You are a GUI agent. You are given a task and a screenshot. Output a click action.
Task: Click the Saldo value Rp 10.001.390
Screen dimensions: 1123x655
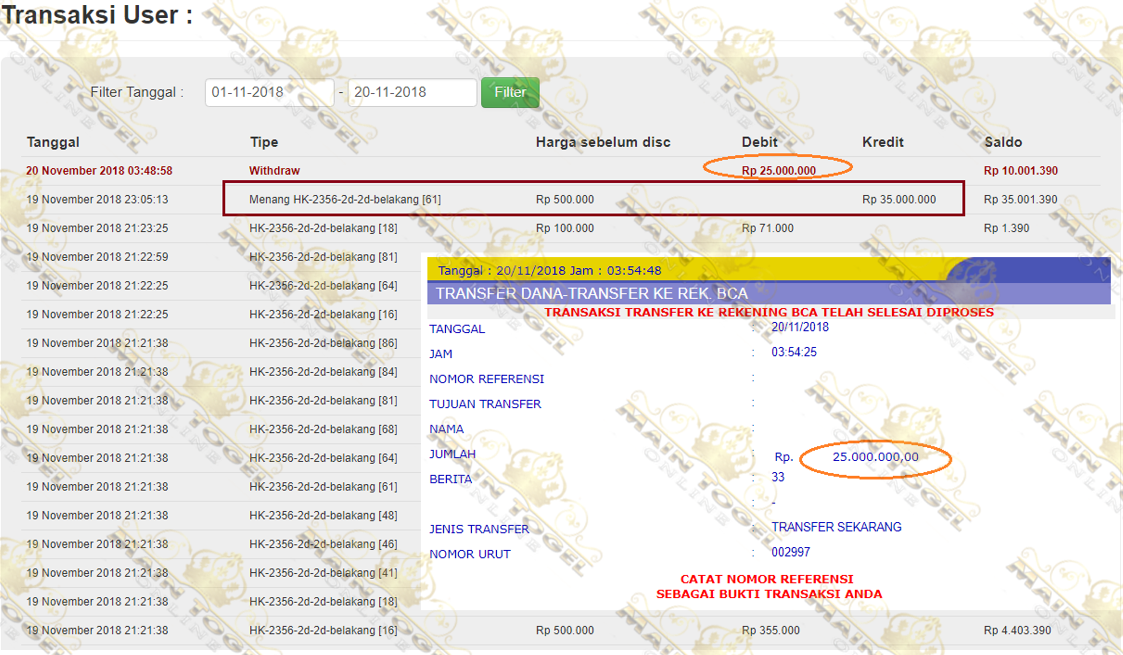tap(1020, 171)
